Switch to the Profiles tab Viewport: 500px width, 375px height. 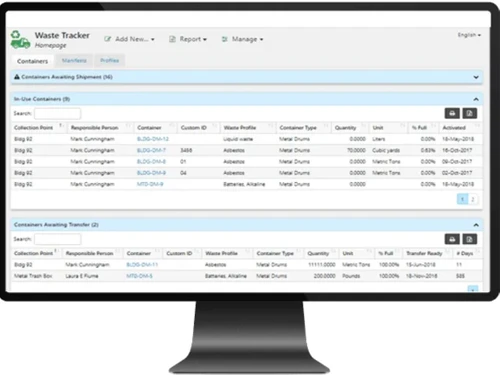click(x=109, y=60)
